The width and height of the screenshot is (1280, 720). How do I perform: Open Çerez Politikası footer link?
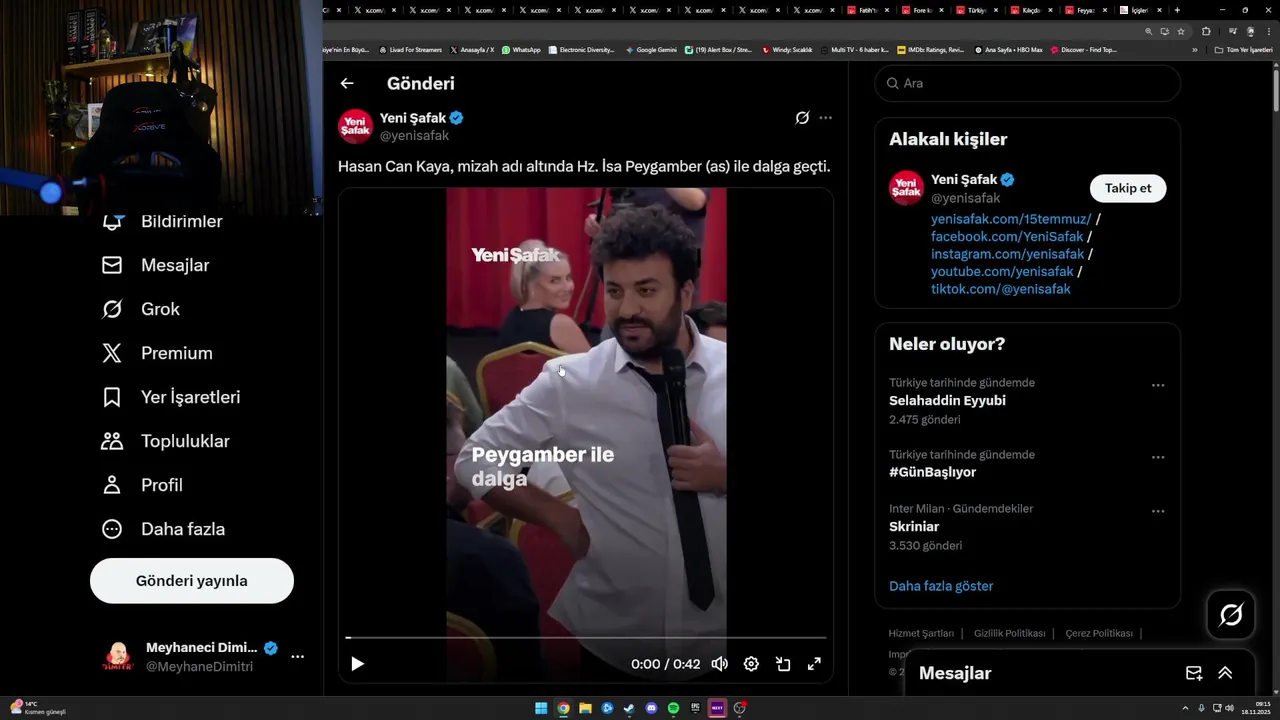[1098, 633]
